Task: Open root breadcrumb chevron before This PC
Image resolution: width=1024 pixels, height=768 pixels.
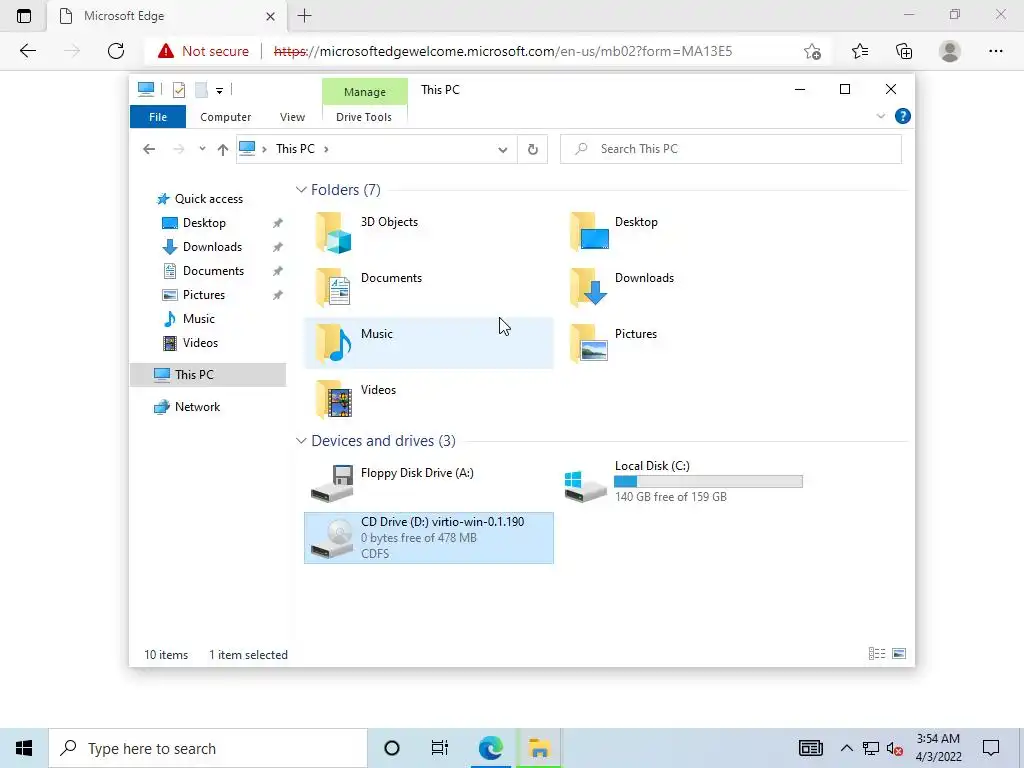Action: pos(264,150)
